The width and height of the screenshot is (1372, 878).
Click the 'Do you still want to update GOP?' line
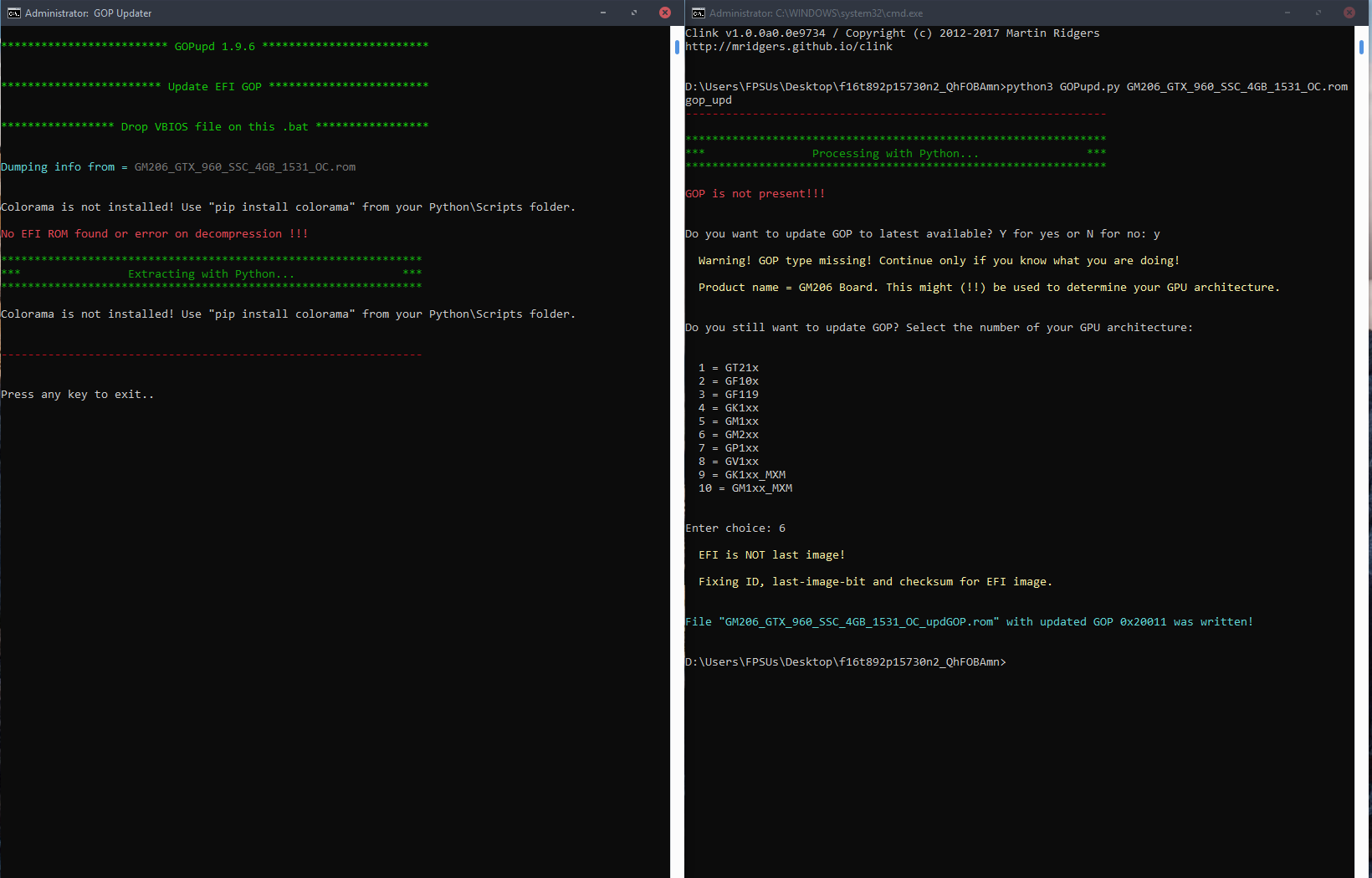click(939, 328)
